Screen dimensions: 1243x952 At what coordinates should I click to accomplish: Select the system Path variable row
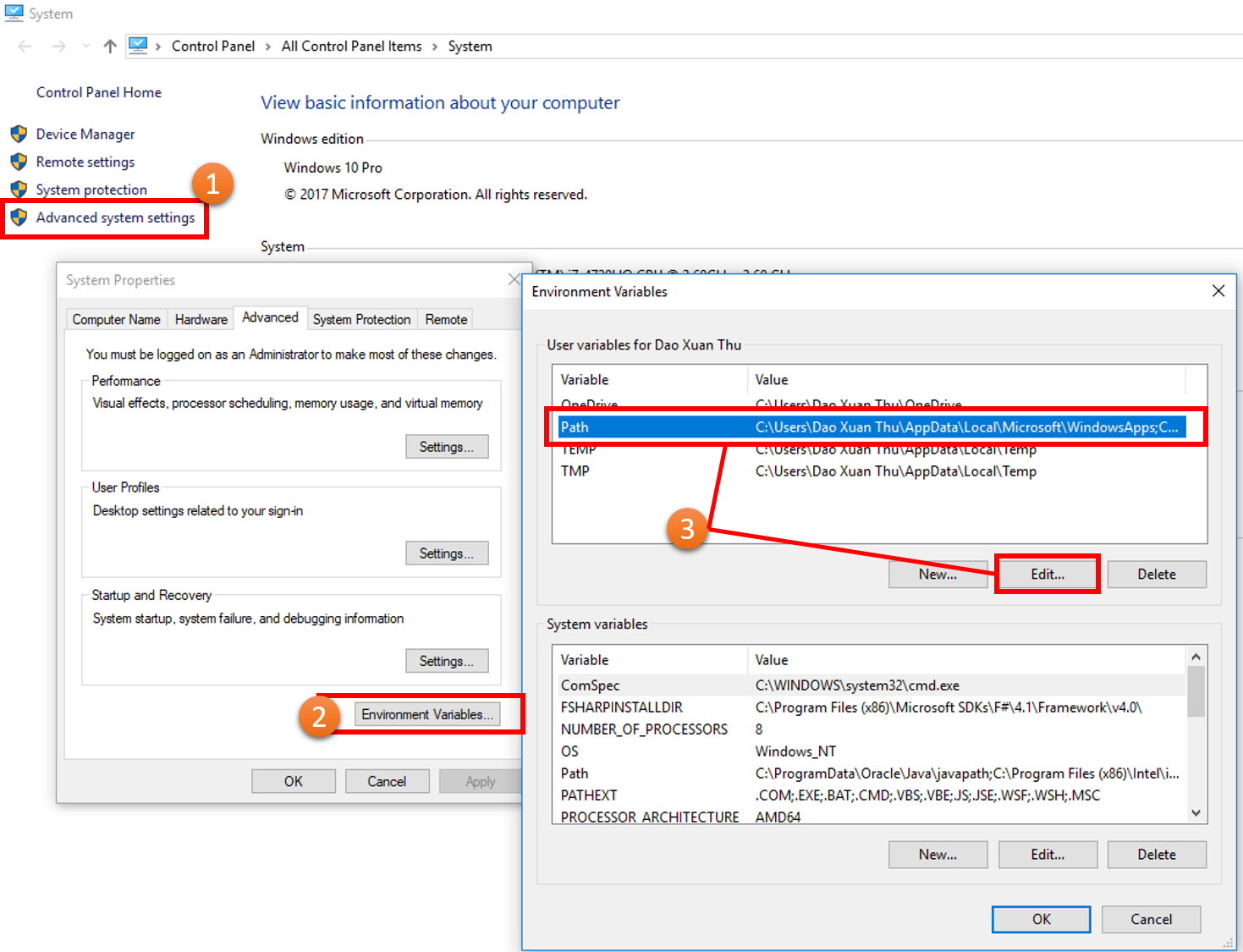pos(872,773)
